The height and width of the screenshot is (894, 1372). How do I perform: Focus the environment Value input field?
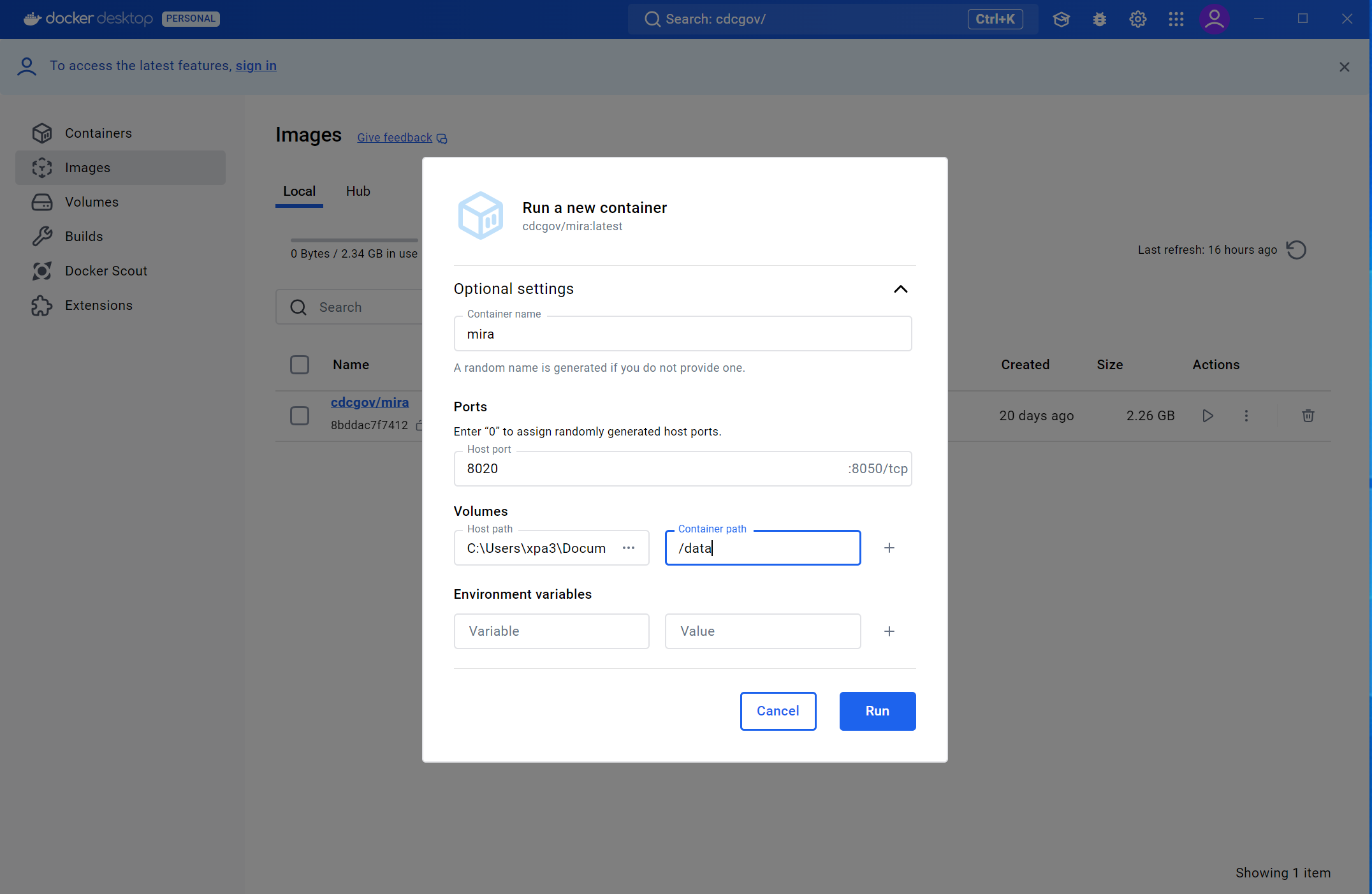click(x=763, y=631)
